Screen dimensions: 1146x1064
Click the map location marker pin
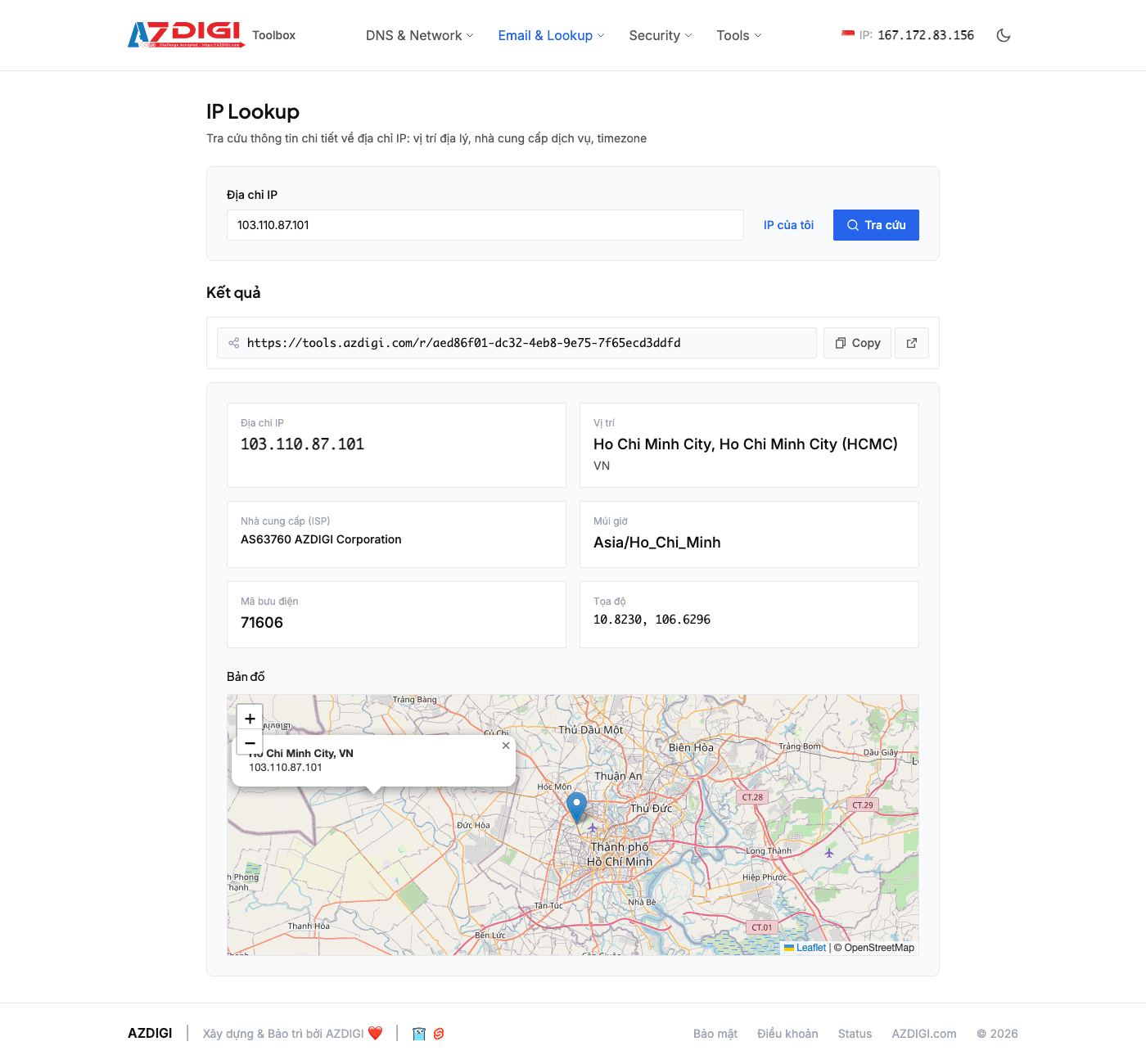click(x=576, y=808)
